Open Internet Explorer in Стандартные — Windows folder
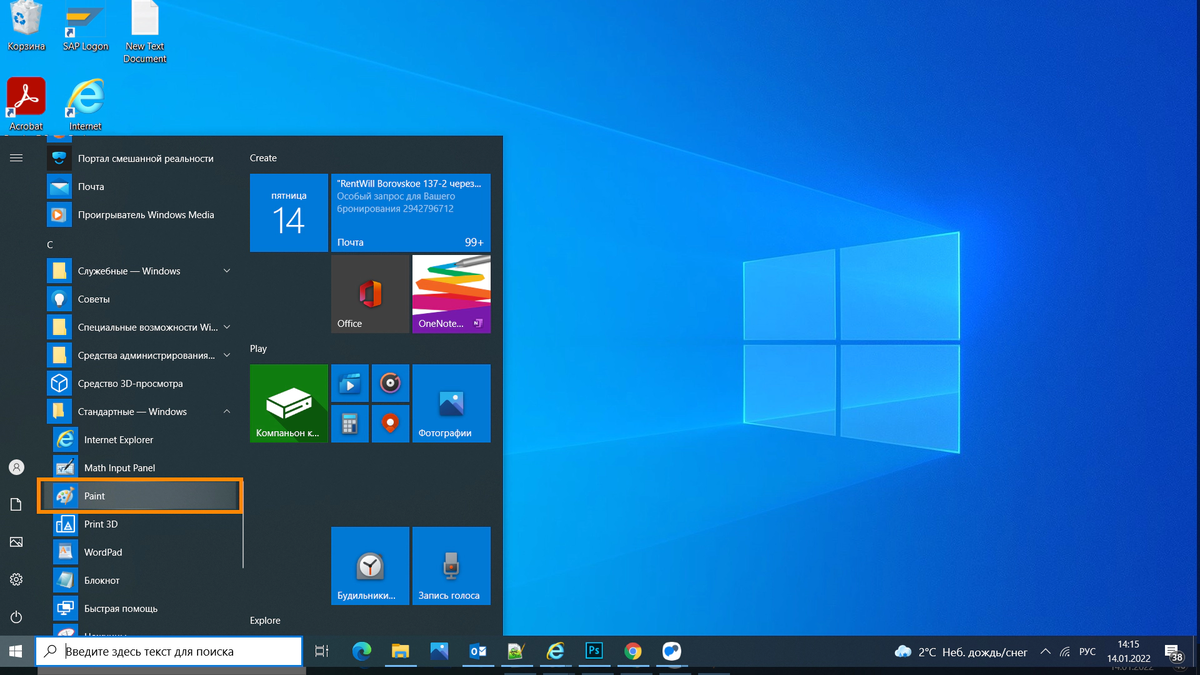 (x=146, y=440)
